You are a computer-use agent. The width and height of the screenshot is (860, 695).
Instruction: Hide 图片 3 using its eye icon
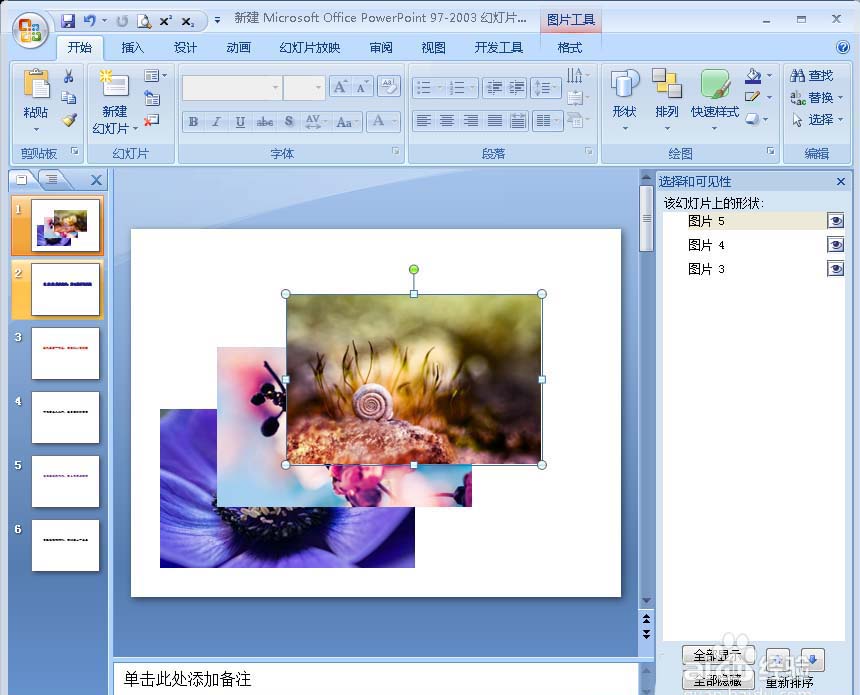tap(836, 269)
